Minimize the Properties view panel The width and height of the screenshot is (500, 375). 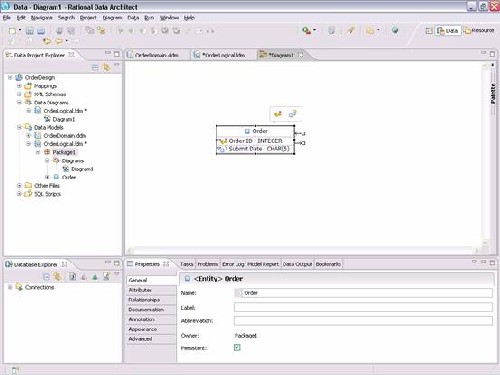point(483,263)
